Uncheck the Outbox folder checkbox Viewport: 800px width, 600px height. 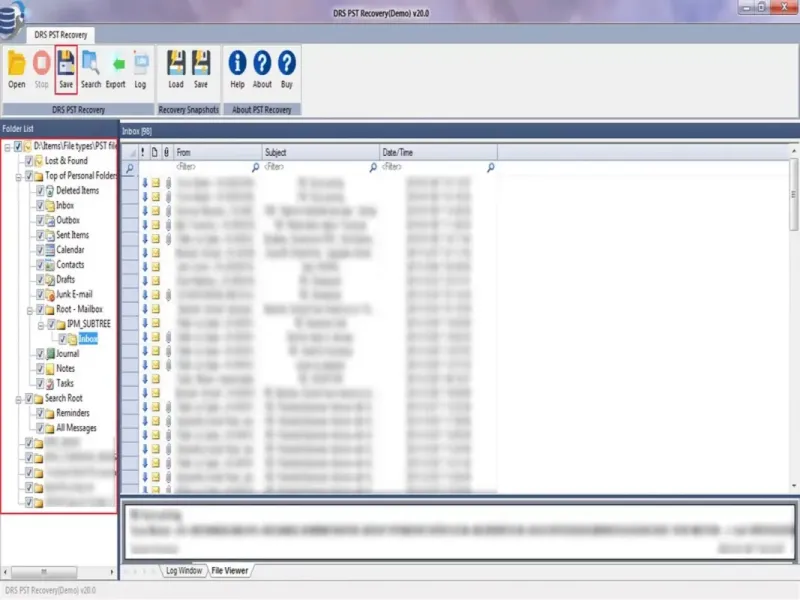tap(40, 220)
